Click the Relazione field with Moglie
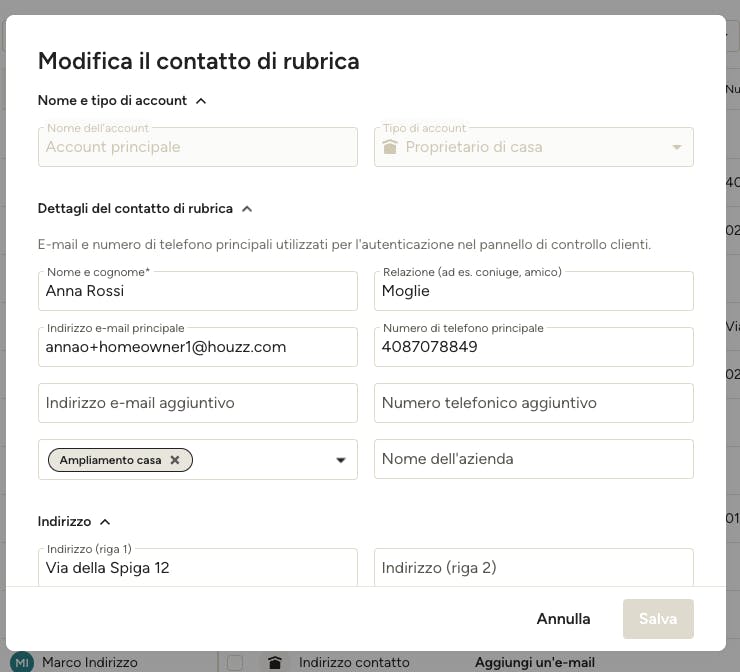Screen dimensions: 740x672 534,291
